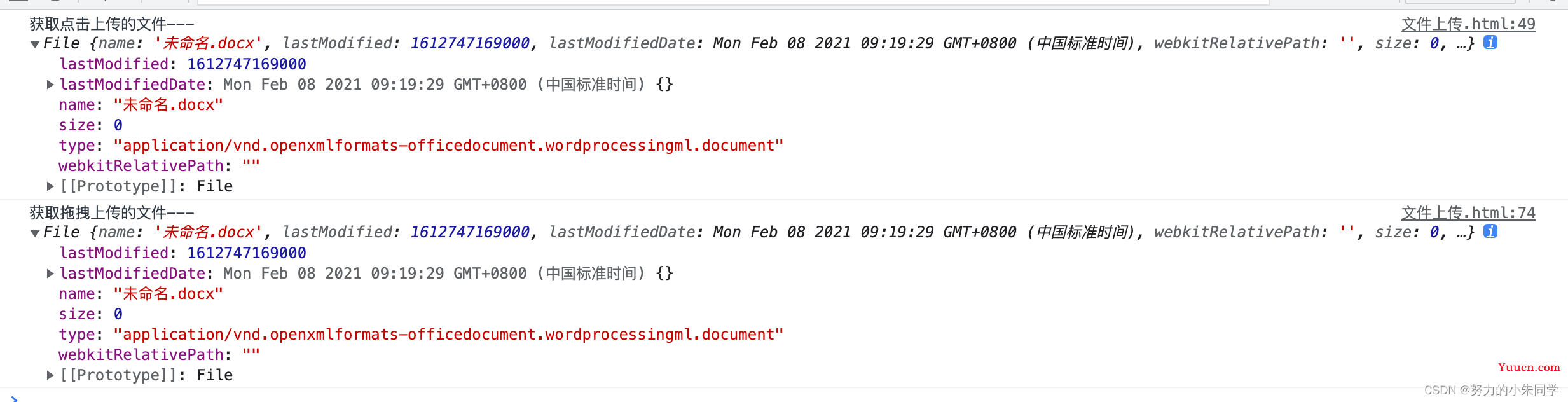Open source link 文件上传.html:49
Viewport: 1568px width, 402px height.
pos(1468,24)
